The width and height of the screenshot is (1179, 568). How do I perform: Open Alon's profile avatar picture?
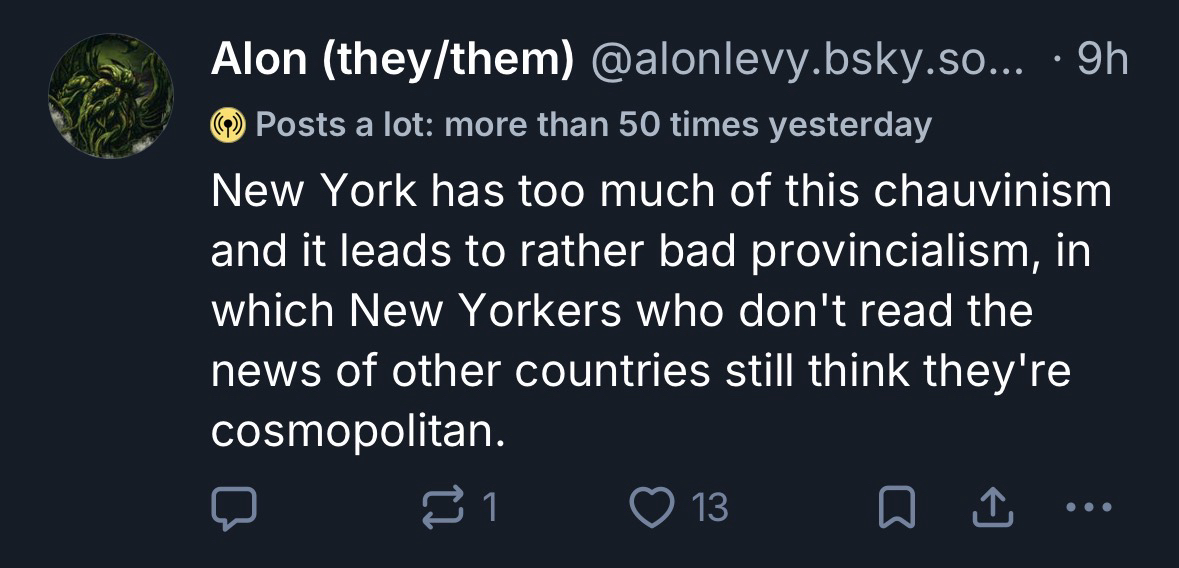click(x=111, y=96)
